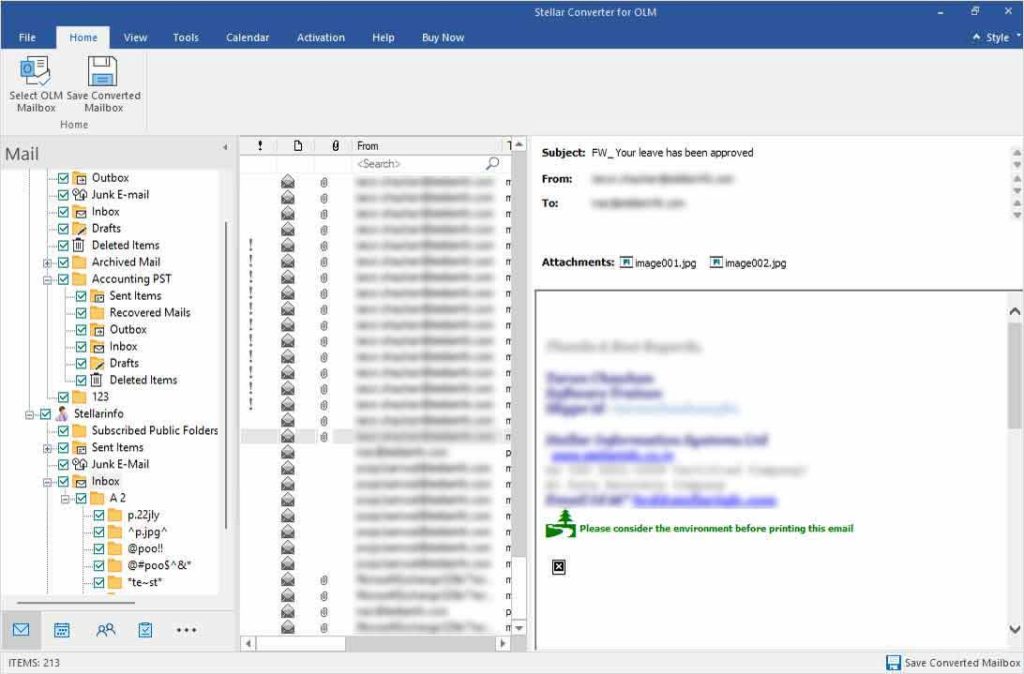Viewport: 1024px width, 674px height.
Task: Uncheck the Archived Mail checkbox
Action: [63, 263]
